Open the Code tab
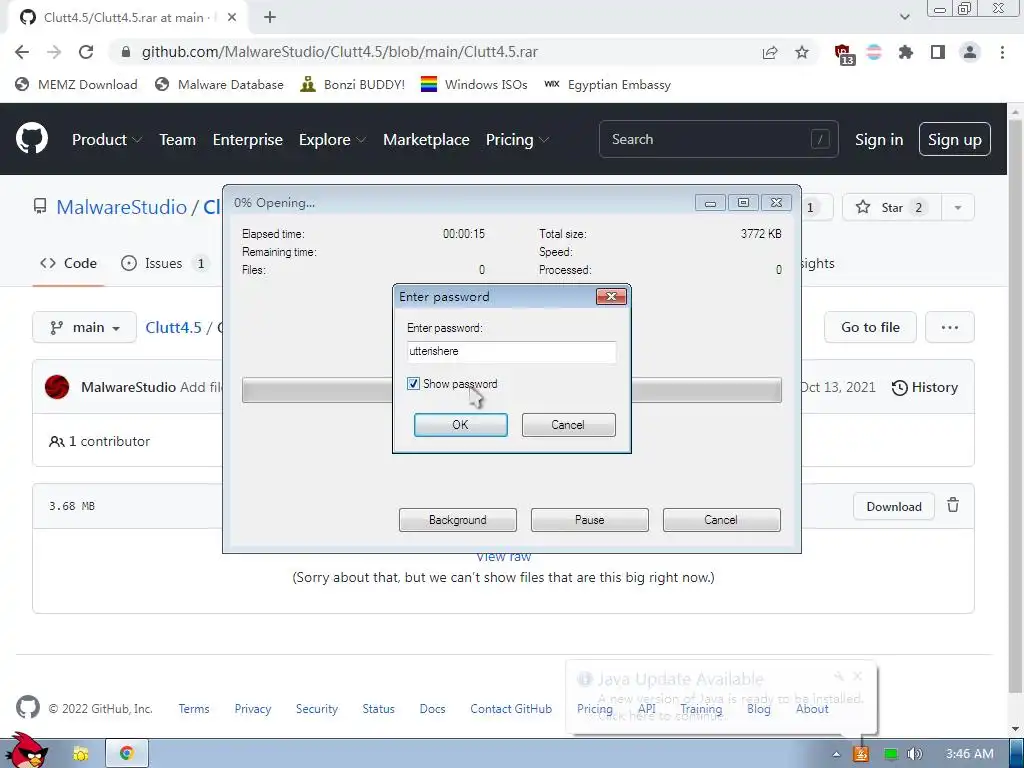This screenshot has height=768, width=1024. [x=68, y=263]
